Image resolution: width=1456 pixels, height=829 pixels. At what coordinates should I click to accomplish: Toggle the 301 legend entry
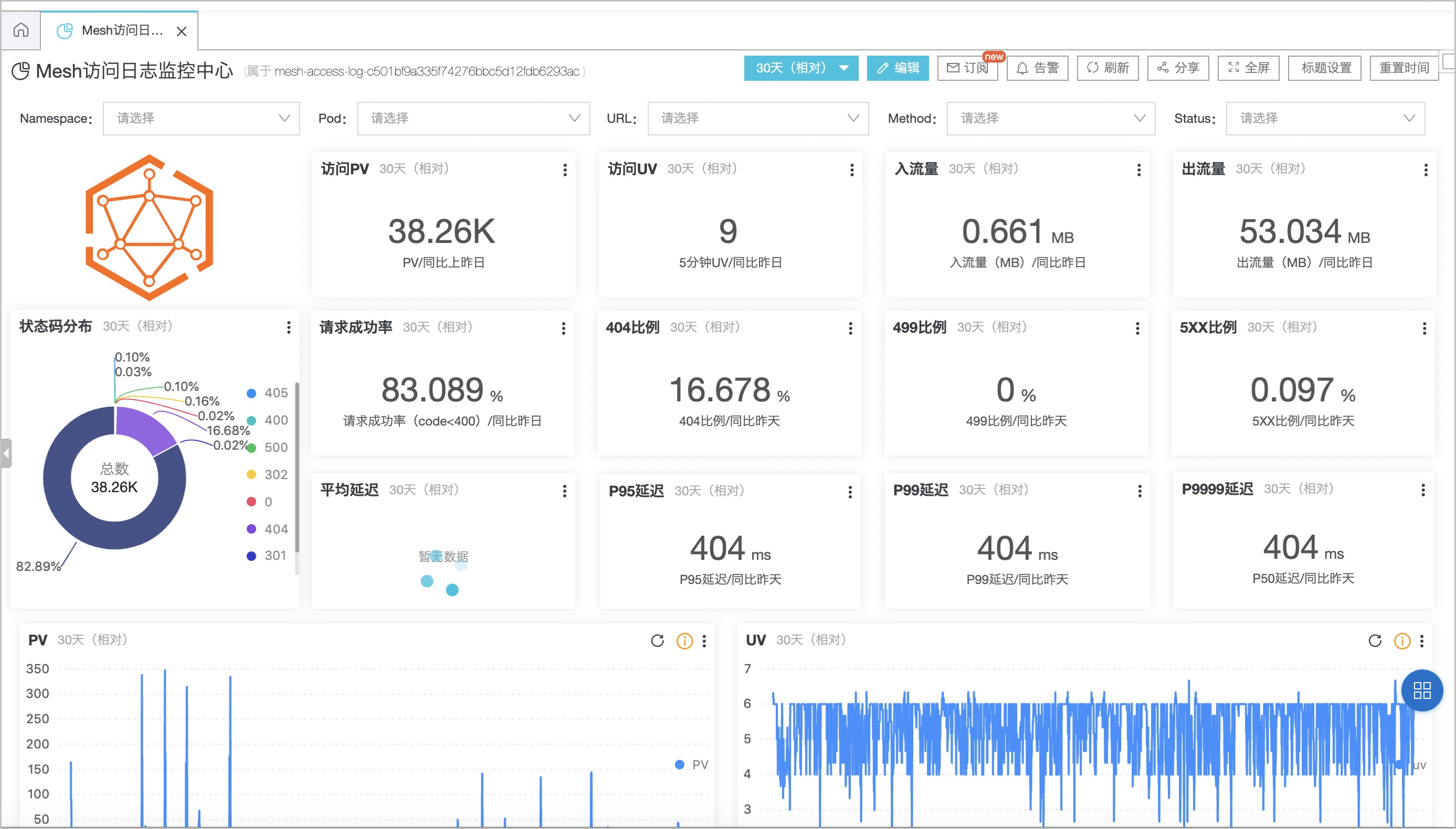pos(266,556)
